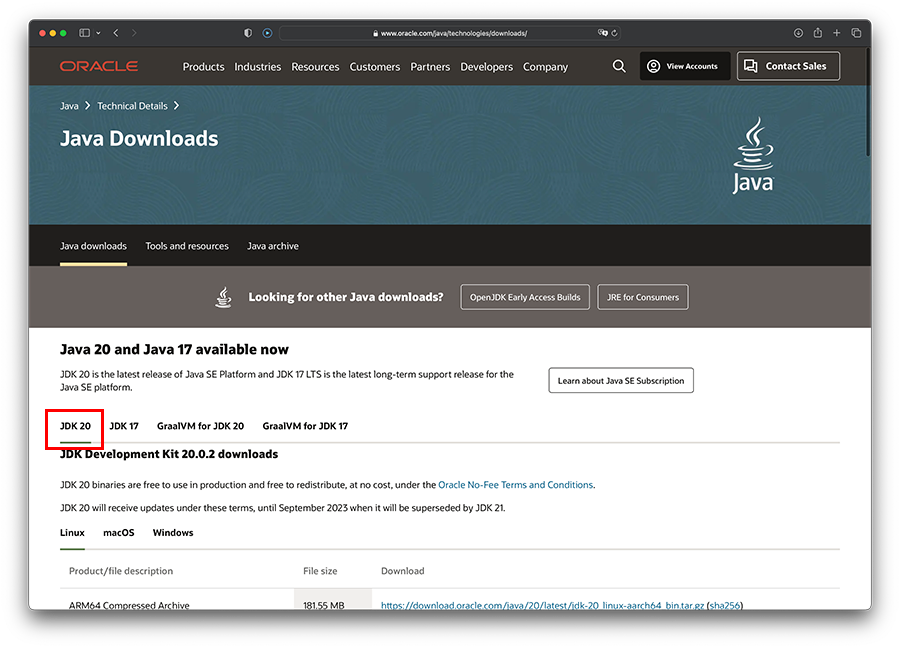Open a new tab with plus icon
Screen dimensions: 900x648
[837, 33]
